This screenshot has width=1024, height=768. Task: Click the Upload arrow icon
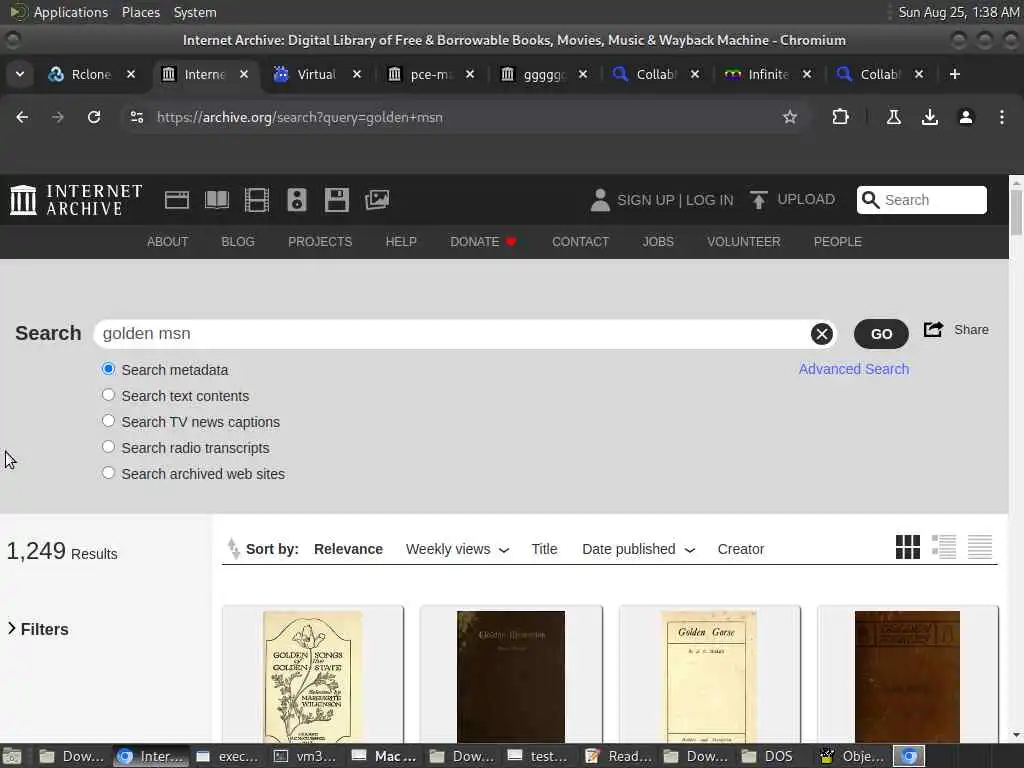[758, 200]
